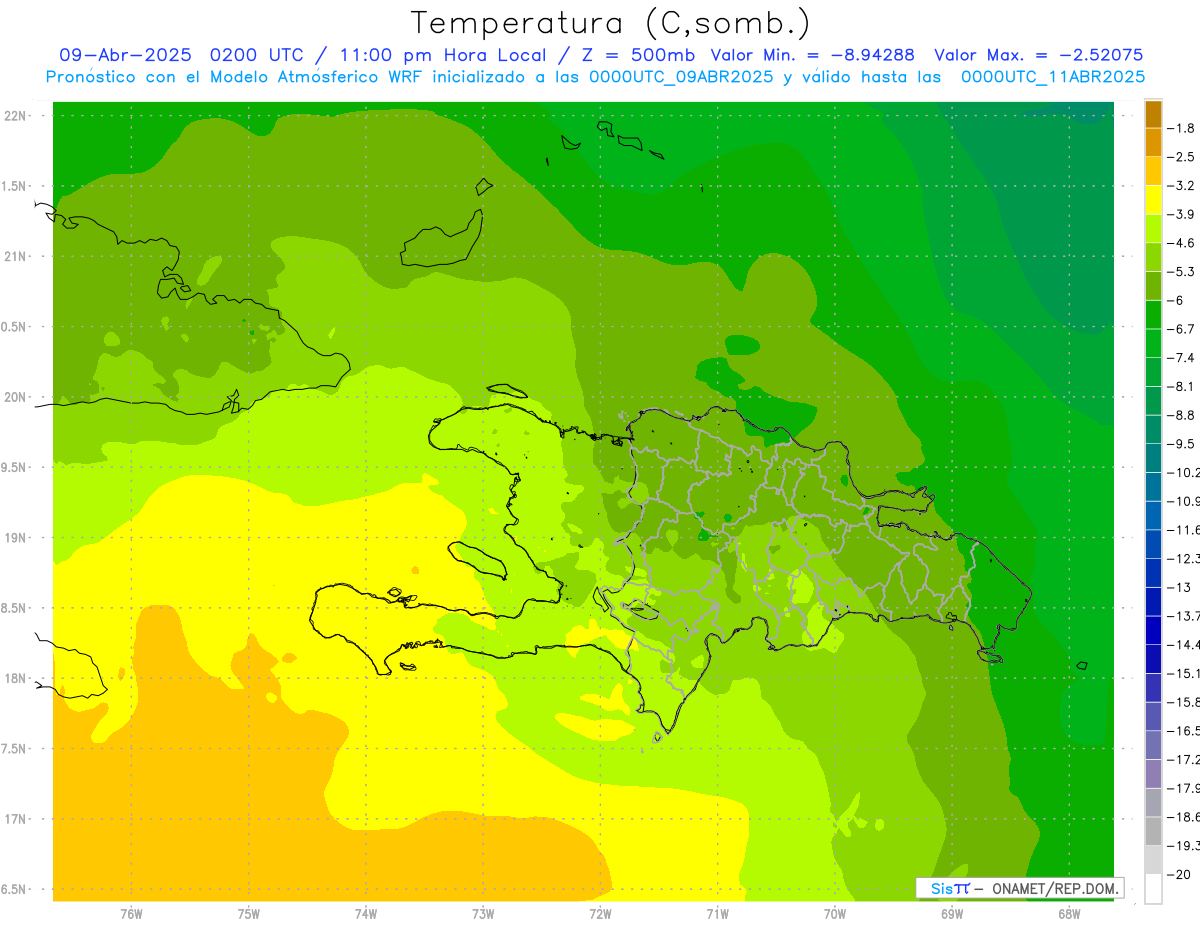Click the '70W' longitude axis label
1200x927 pixels.
(x=835, y=913)
